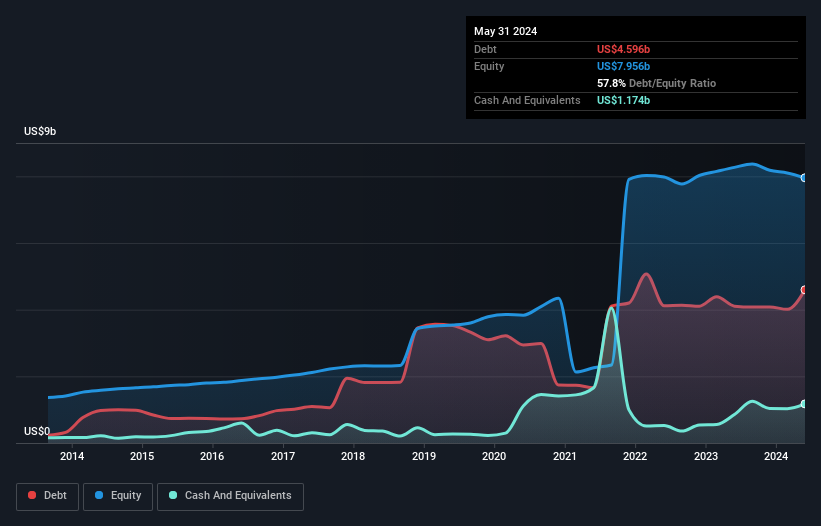Click the teal Cash And Equivalents legend dot

[x=173, y=495]
